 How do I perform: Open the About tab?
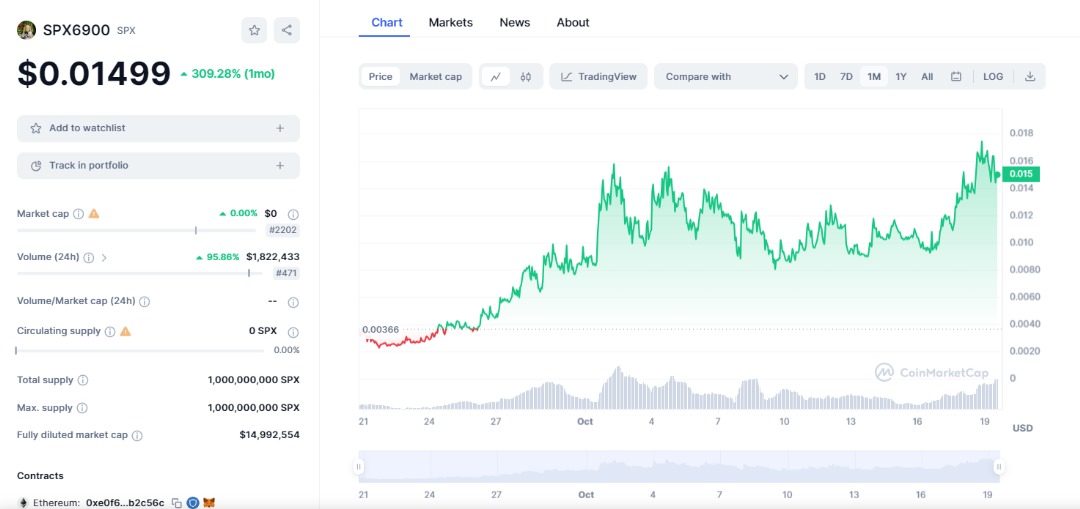point(573,22)
